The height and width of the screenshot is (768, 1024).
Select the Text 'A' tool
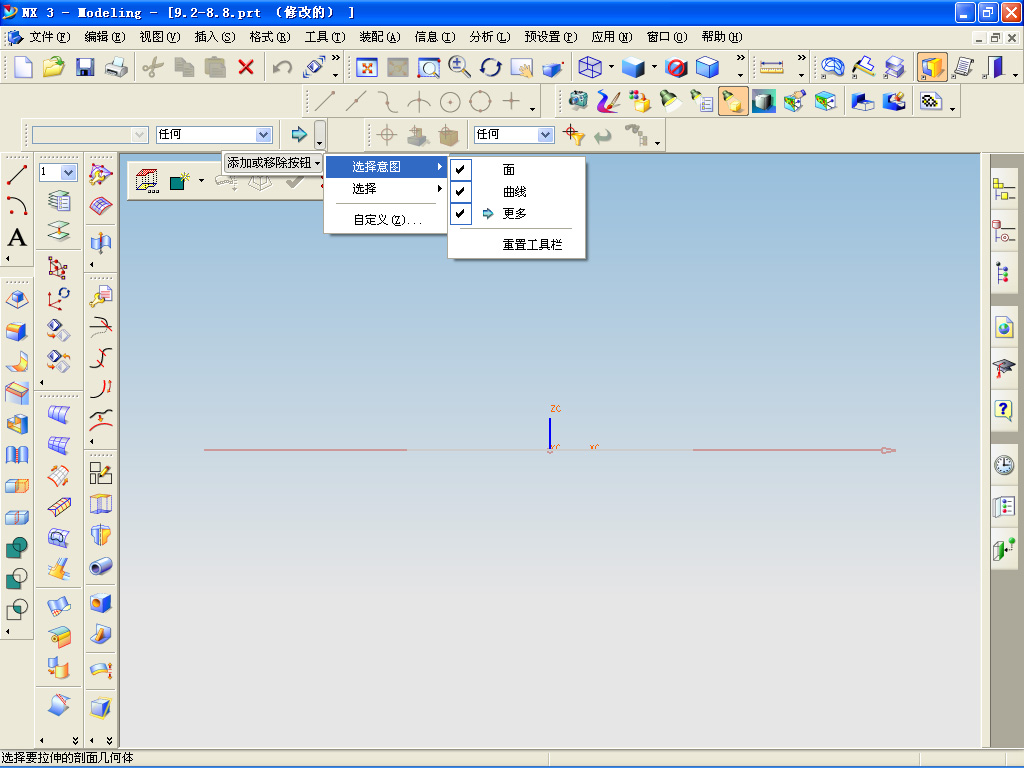coord(17,237)
